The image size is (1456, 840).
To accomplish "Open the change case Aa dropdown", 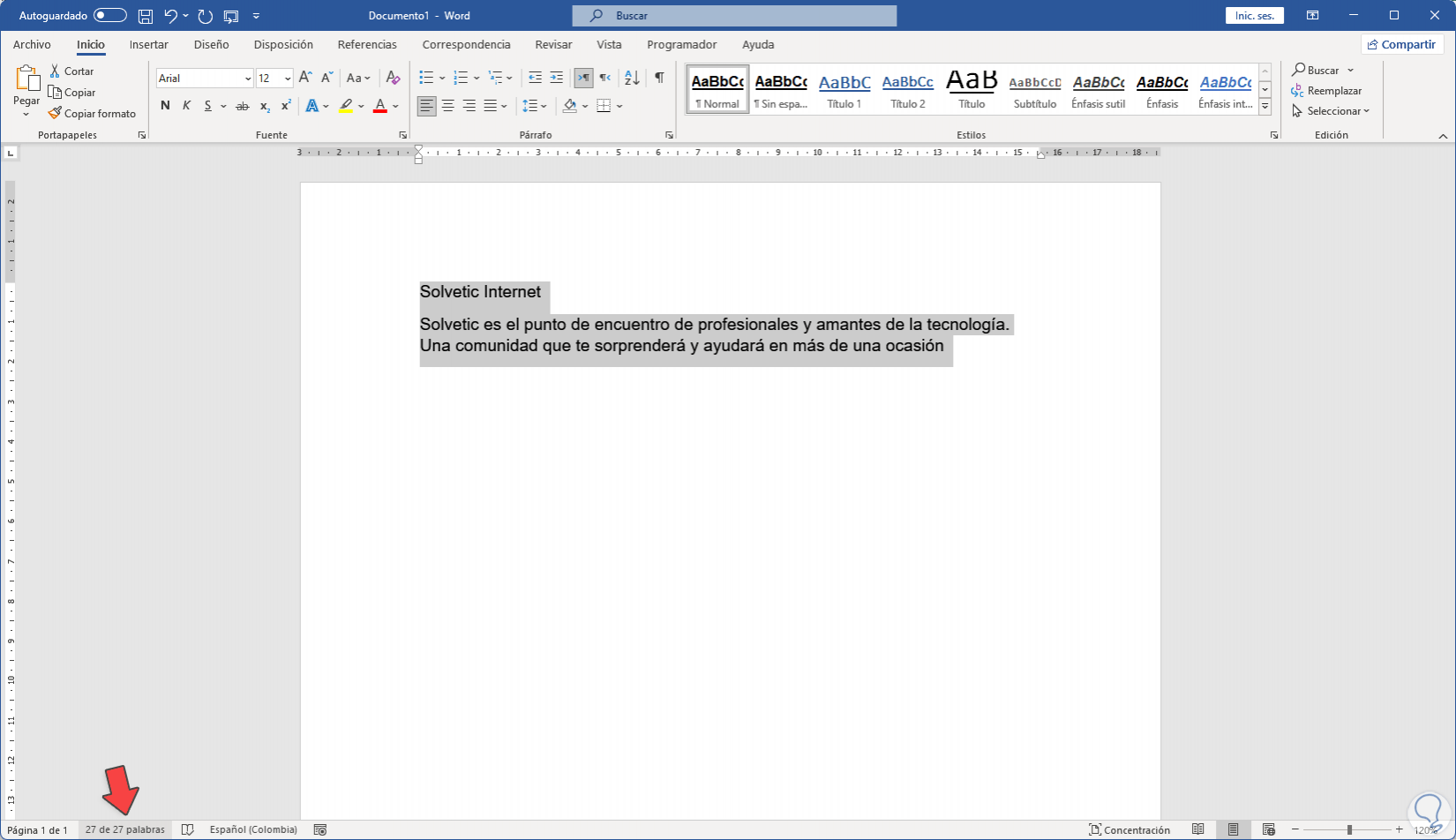I will click(x=358, y=78).
